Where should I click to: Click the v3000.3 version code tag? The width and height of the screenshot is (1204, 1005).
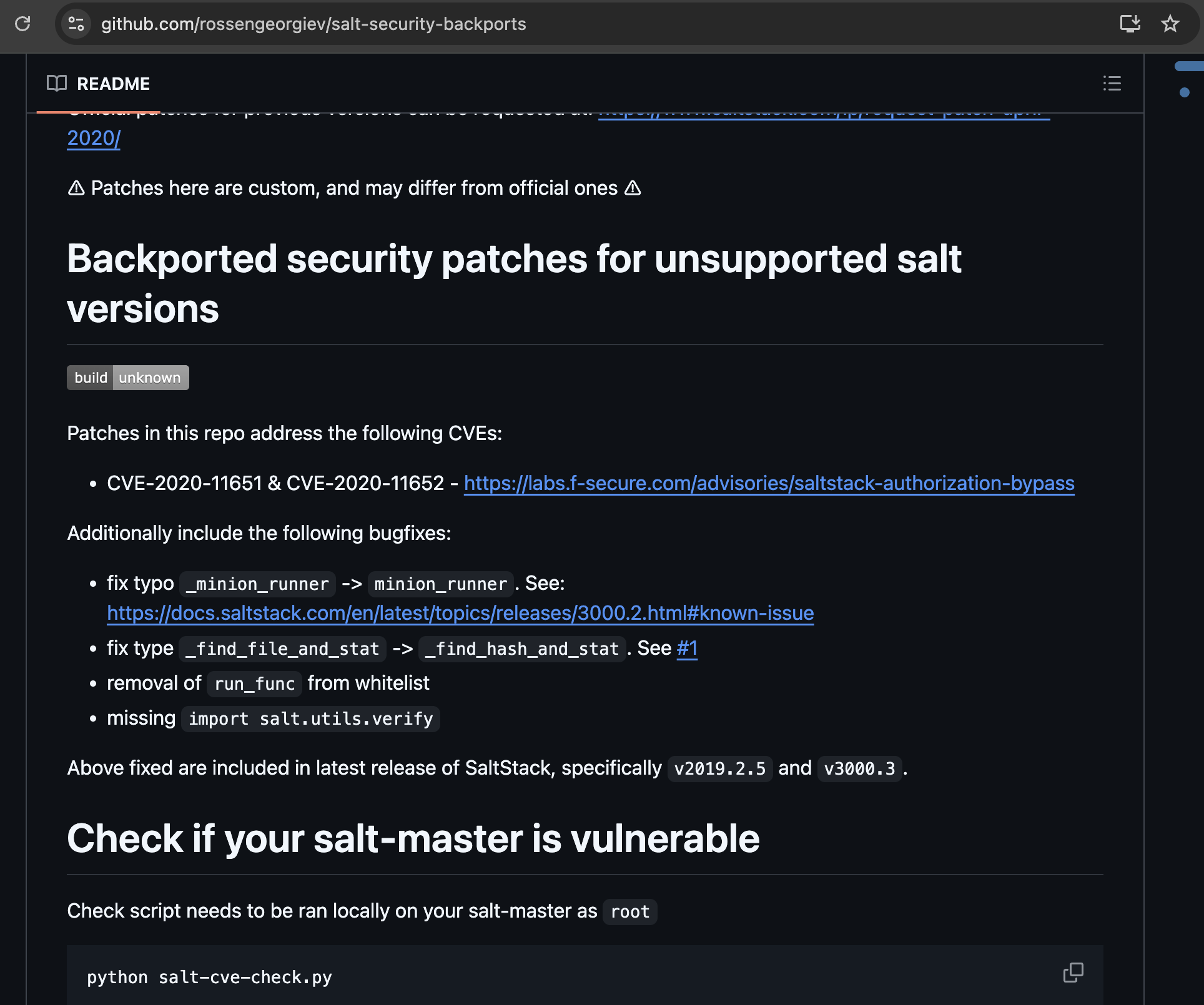point(859,768)
